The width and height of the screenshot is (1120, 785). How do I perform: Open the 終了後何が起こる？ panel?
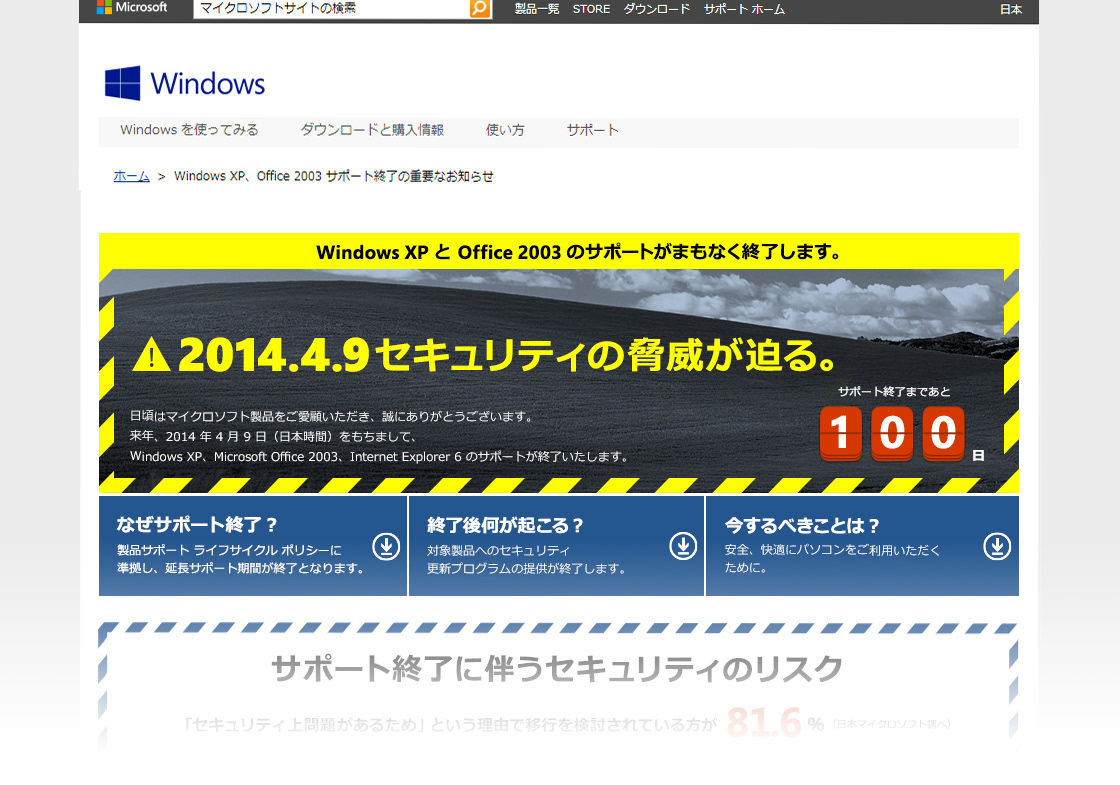click(556, 546)
